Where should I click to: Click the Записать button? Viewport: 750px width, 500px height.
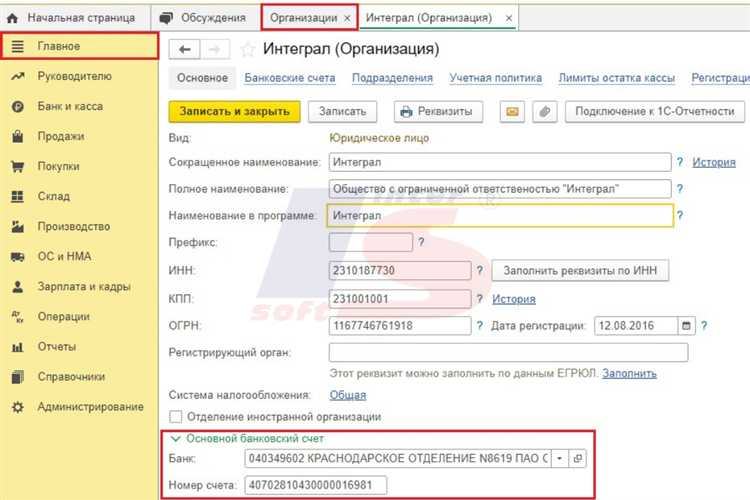pos(342,112)
